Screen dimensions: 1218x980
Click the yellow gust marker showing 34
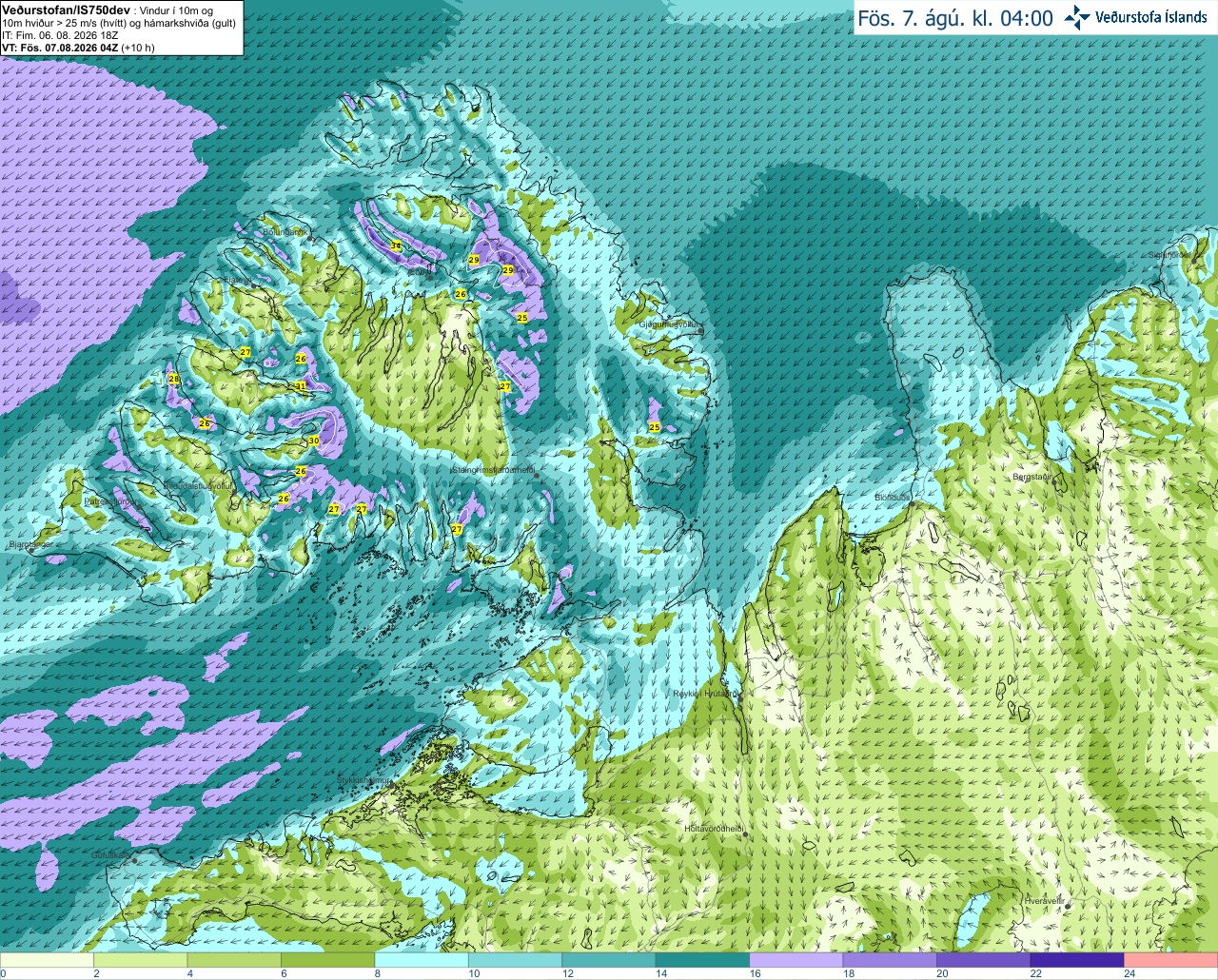point(396,245)
